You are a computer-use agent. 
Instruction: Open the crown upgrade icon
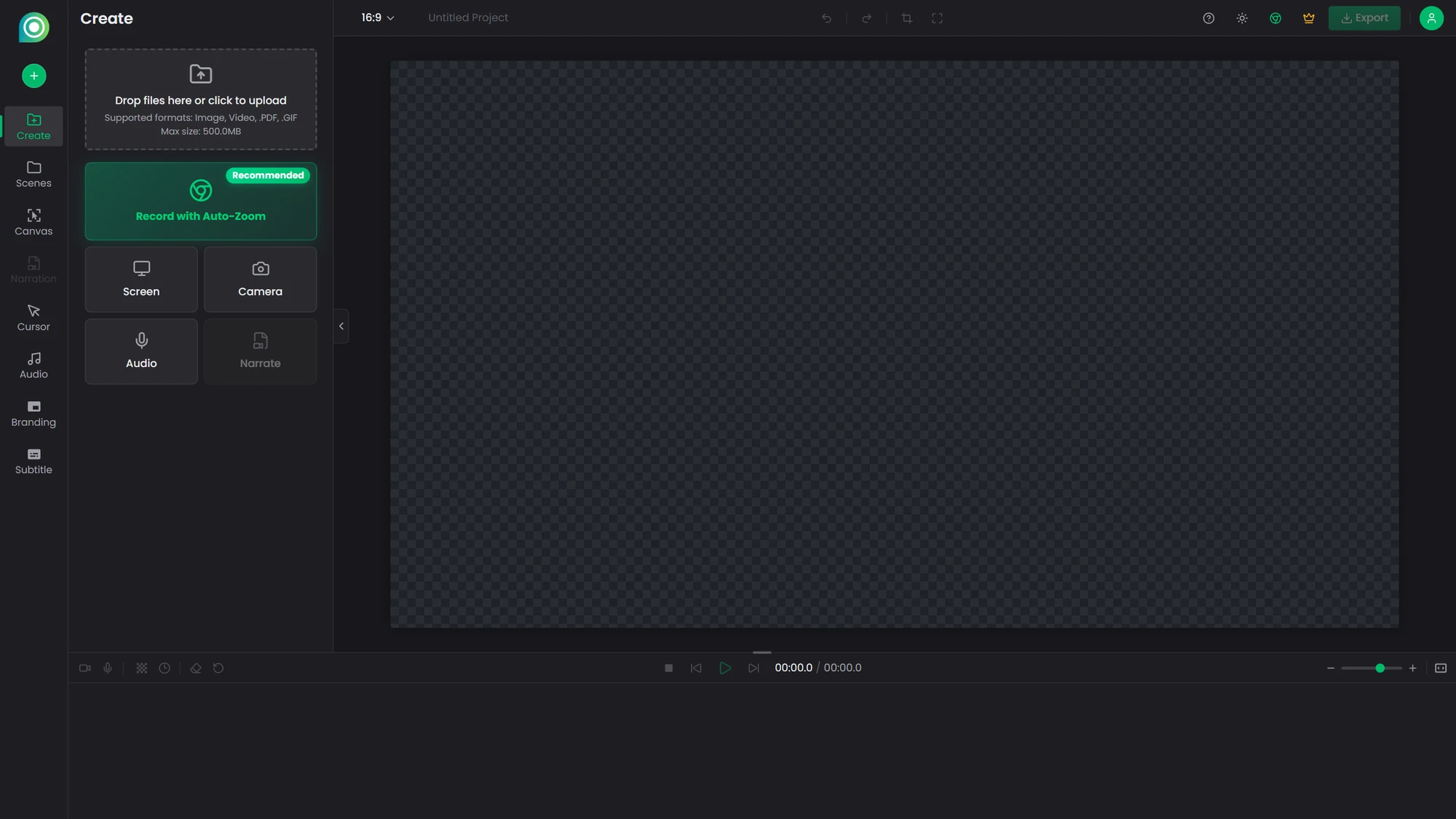pos(1309,18)
